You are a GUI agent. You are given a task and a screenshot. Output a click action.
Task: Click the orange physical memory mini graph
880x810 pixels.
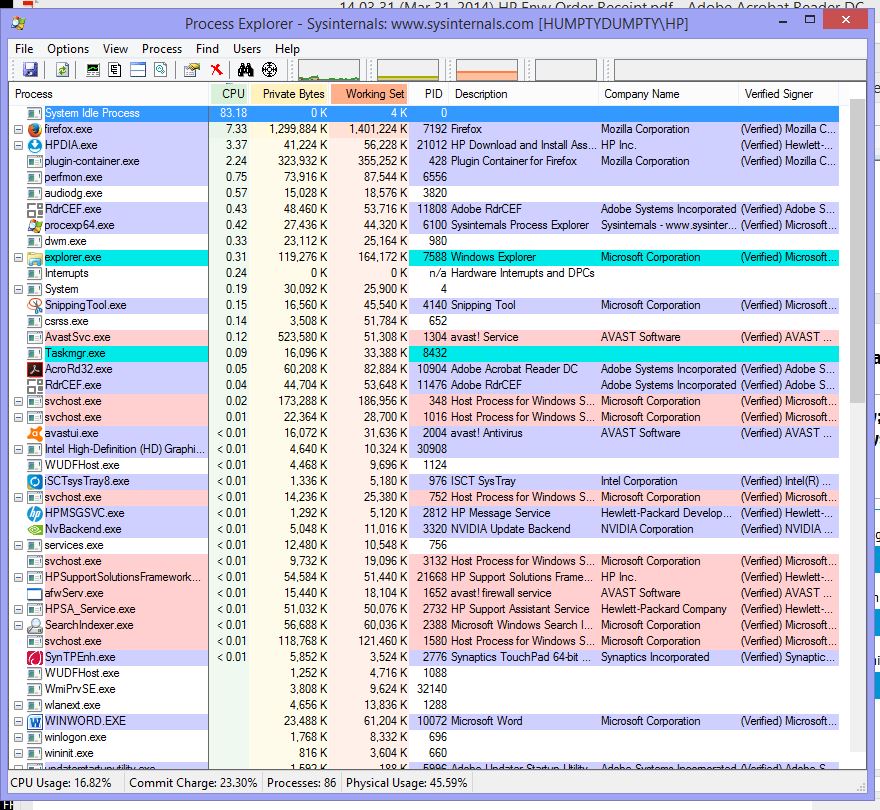[x=487, y=70]
